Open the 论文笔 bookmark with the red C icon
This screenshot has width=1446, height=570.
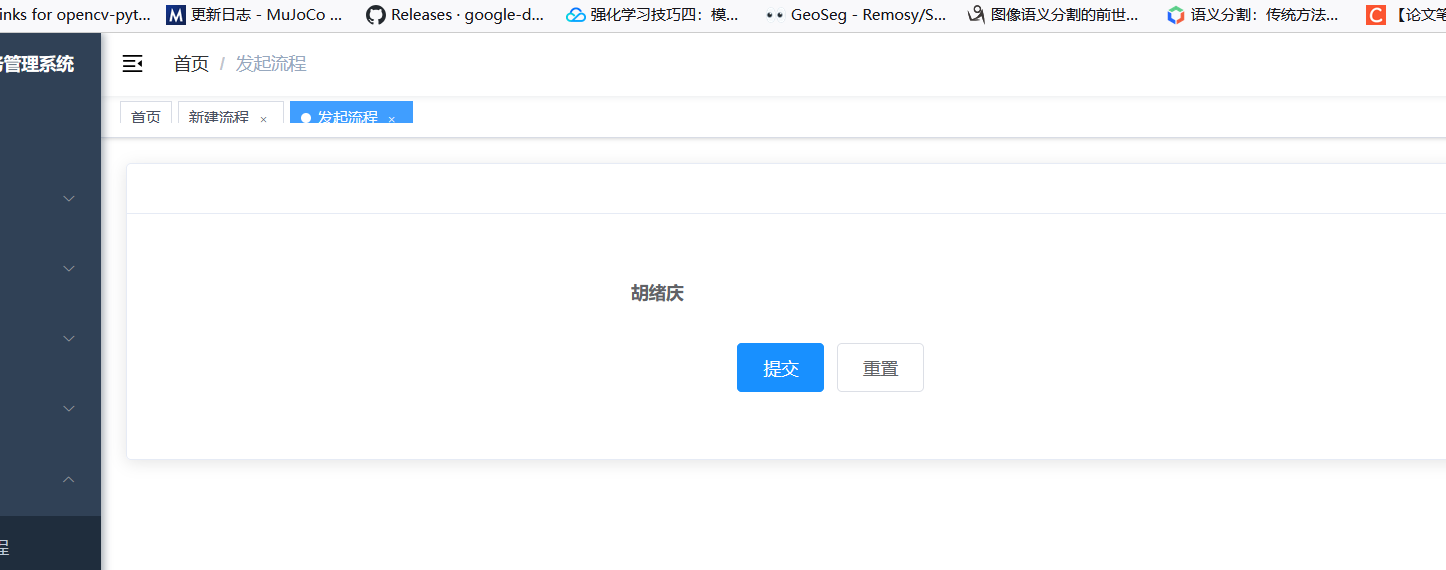[x=1405, y=15]
